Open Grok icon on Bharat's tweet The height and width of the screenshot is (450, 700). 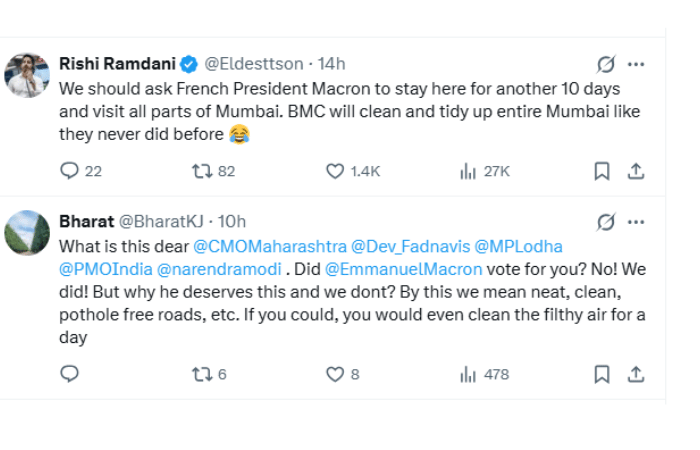pos(606,222)
